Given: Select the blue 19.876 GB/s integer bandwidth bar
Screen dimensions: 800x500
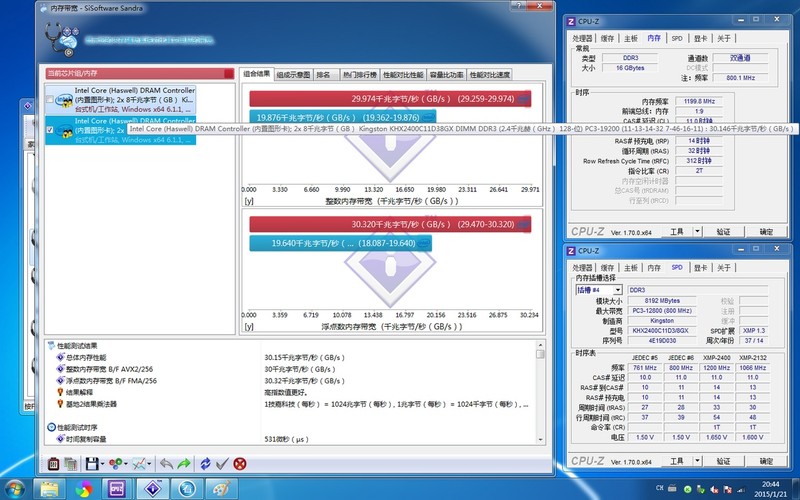Looking at the screenshot, I should click(x=343, y=117).
